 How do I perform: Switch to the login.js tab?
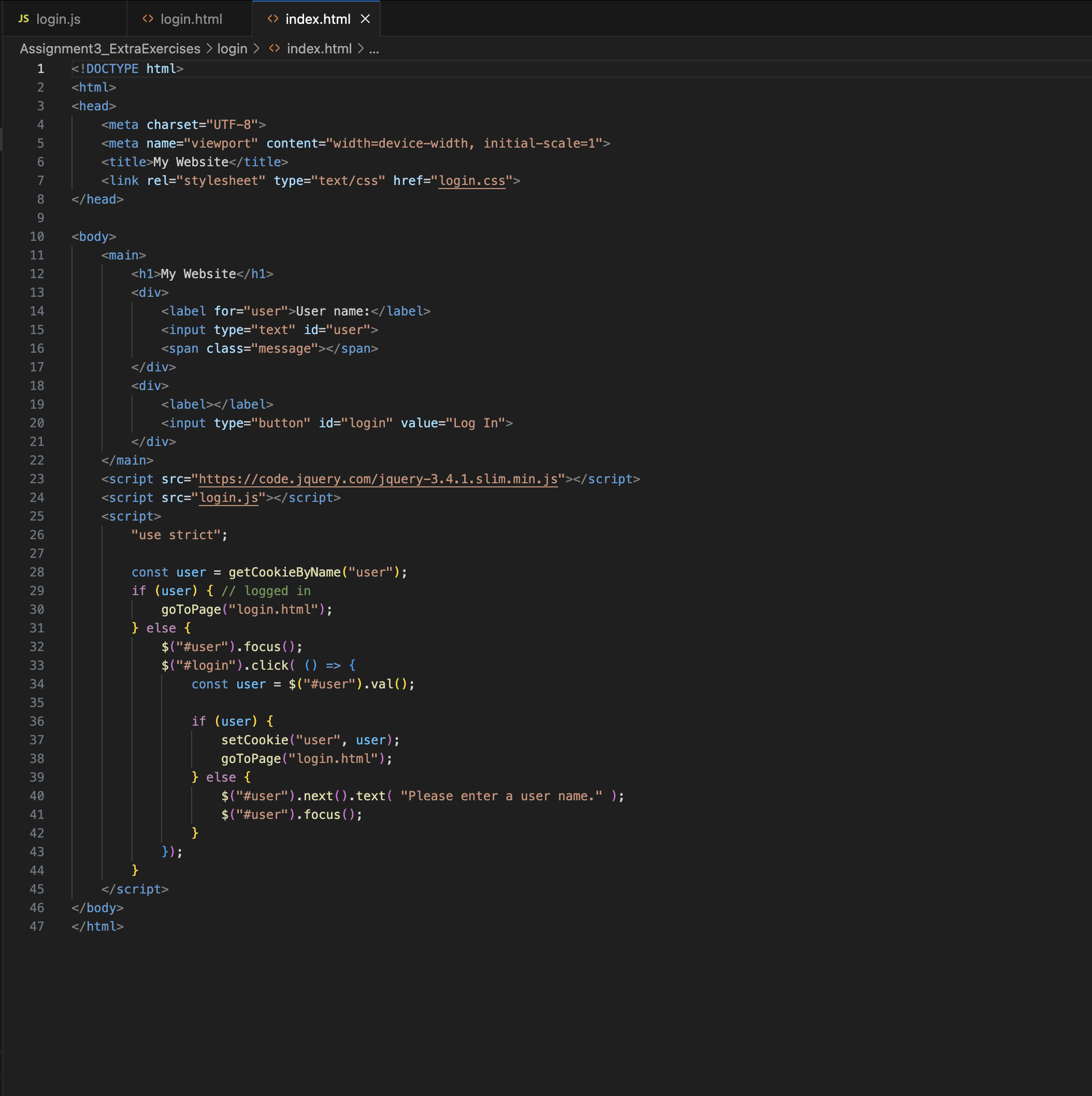pyautogui.click(x=58, y=19)
